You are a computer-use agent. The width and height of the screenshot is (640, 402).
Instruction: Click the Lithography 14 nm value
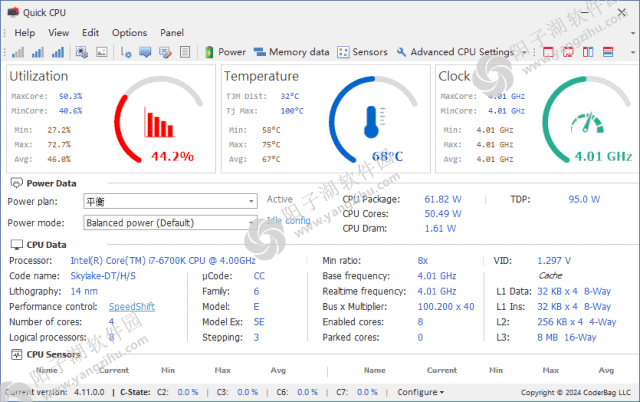point(84,291)
